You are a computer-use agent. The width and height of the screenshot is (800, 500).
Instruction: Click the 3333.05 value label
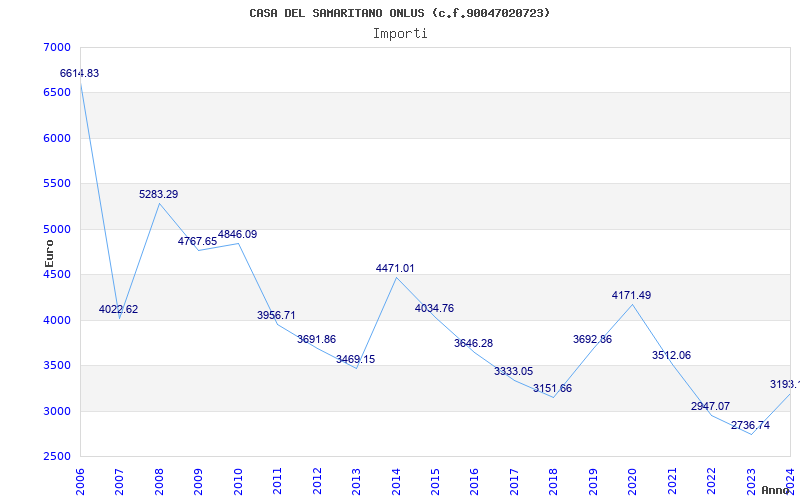click(513, 372)
